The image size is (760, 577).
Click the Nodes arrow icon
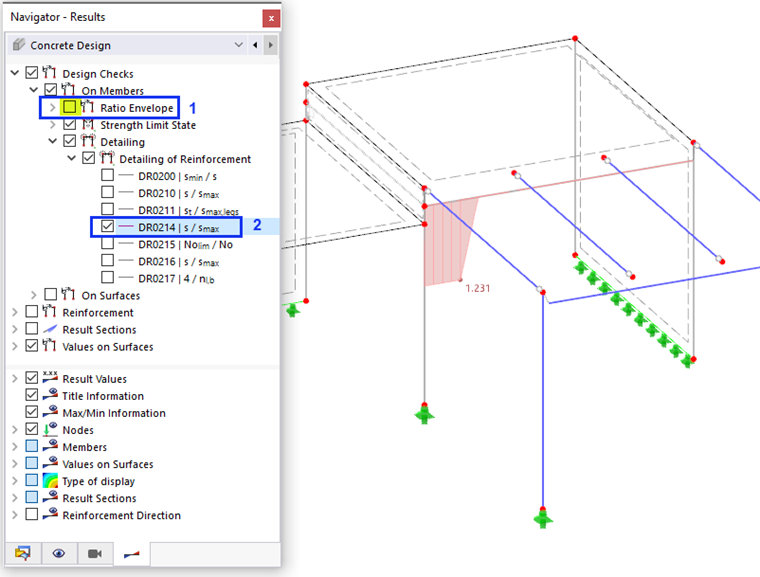coord(50,429)
